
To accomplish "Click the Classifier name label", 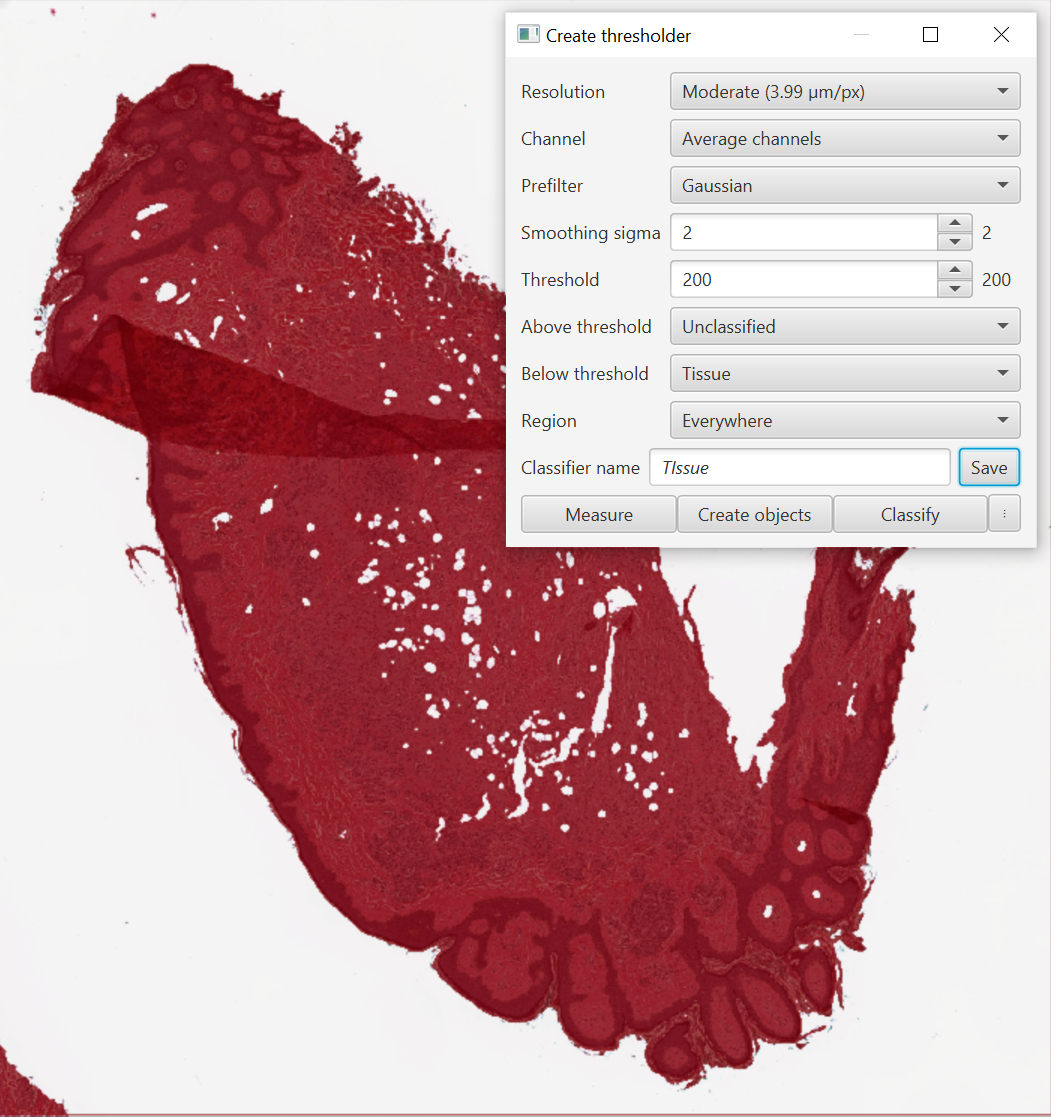I will [x=580, y=467].
